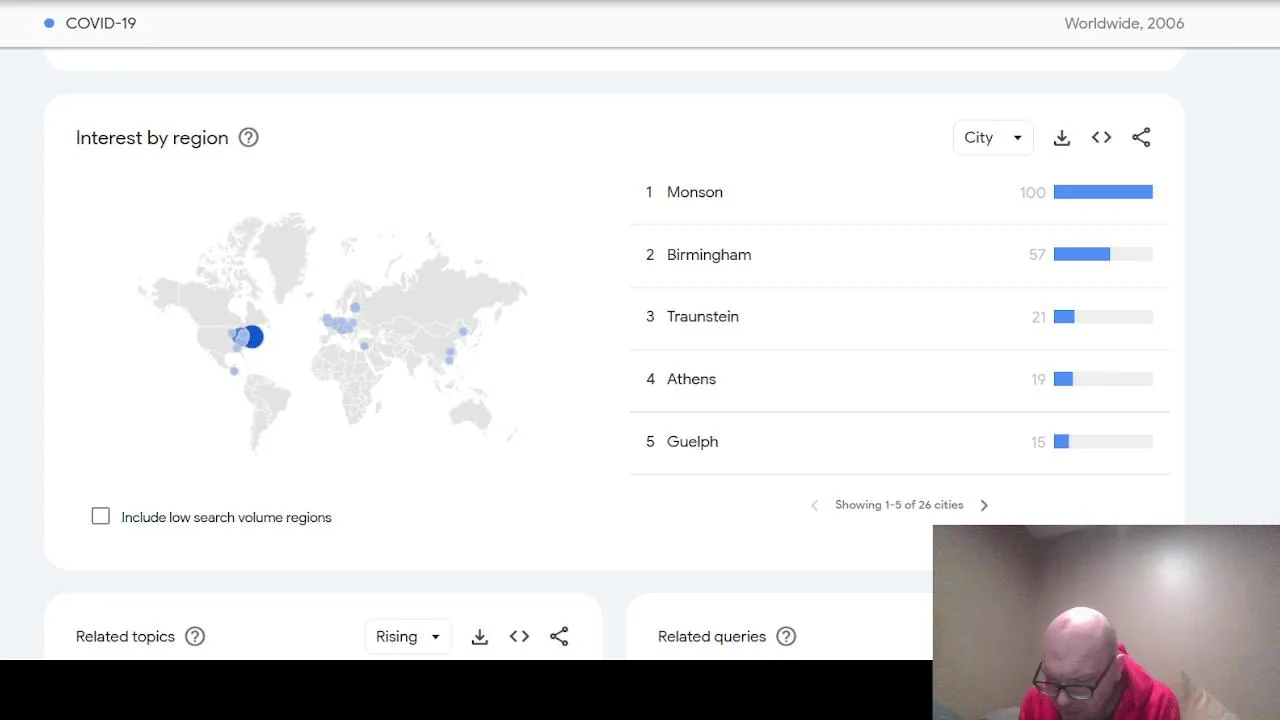Download the Related topics data
Image resolution: width=1280 pixels, height=720 pixels.
[x=480, y=637]
